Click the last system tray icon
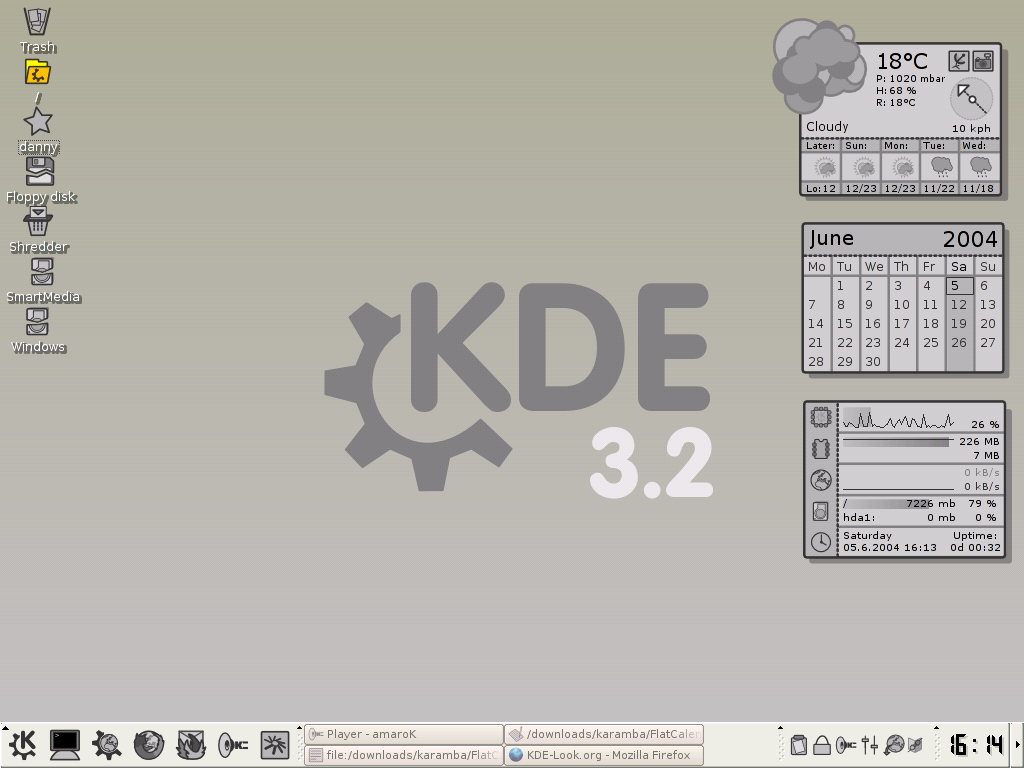 (x=916, y=744)
